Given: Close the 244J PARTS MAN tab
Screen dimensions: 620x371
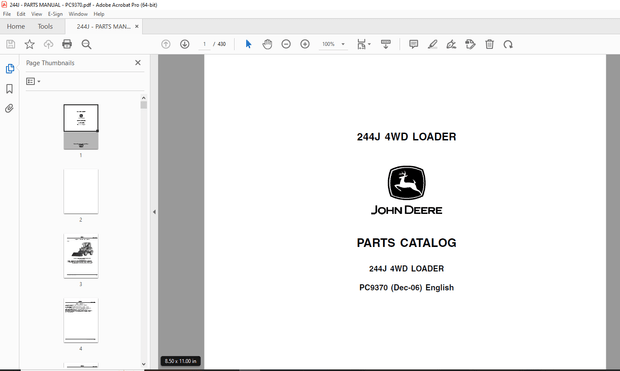Looking at the screenshot, I should 137,26.
